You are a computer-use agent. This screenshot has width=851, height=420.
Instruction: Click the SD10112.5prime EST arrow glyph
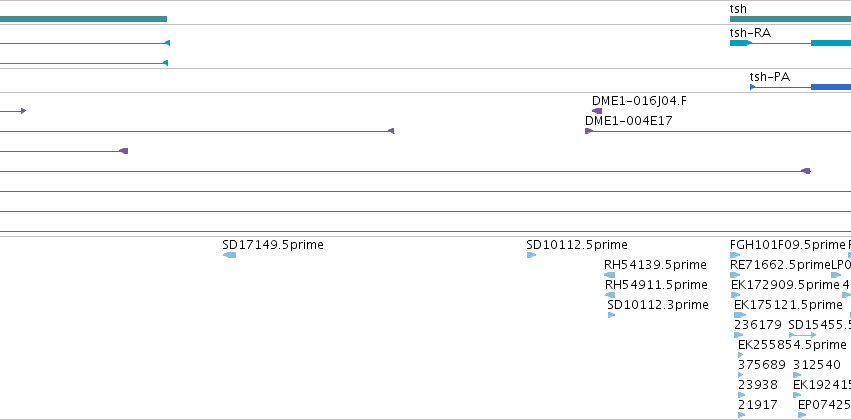(531, 255)
